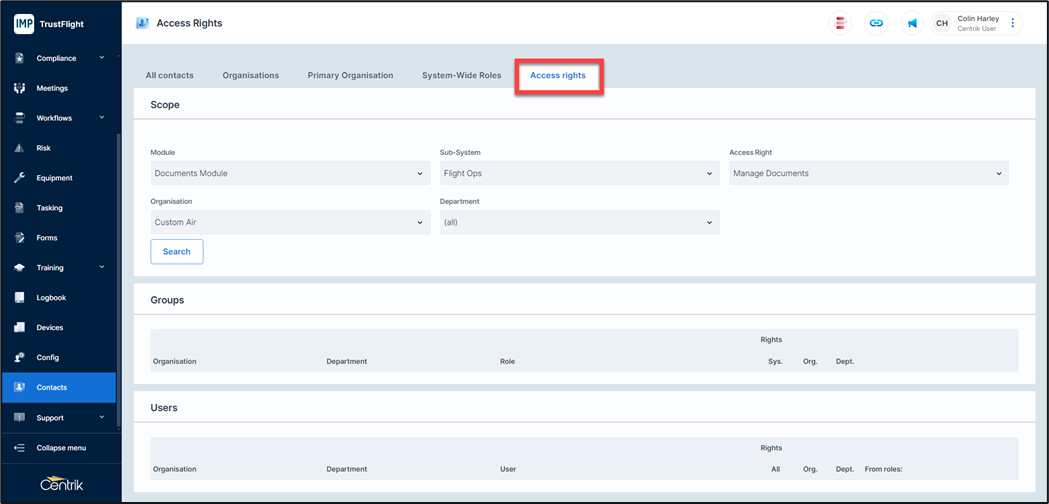Select the Primary Organisation tab

[350, 75]
